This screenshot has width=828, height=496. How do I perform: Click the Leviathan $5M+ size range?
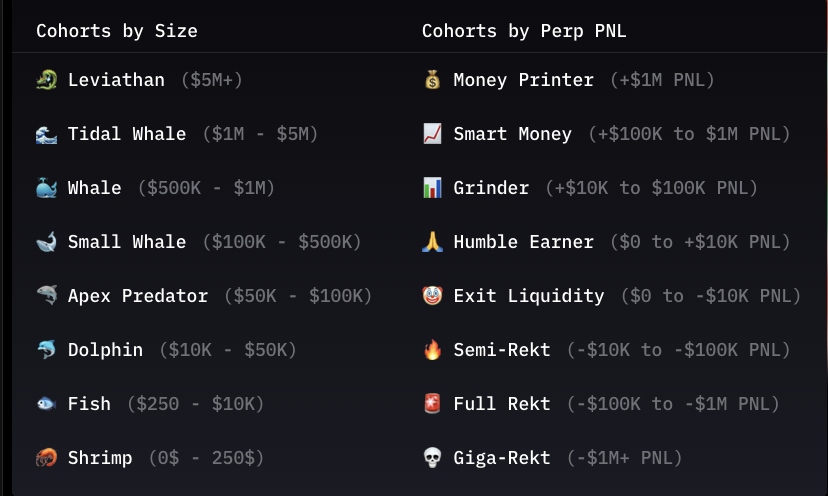pos(212,80)
